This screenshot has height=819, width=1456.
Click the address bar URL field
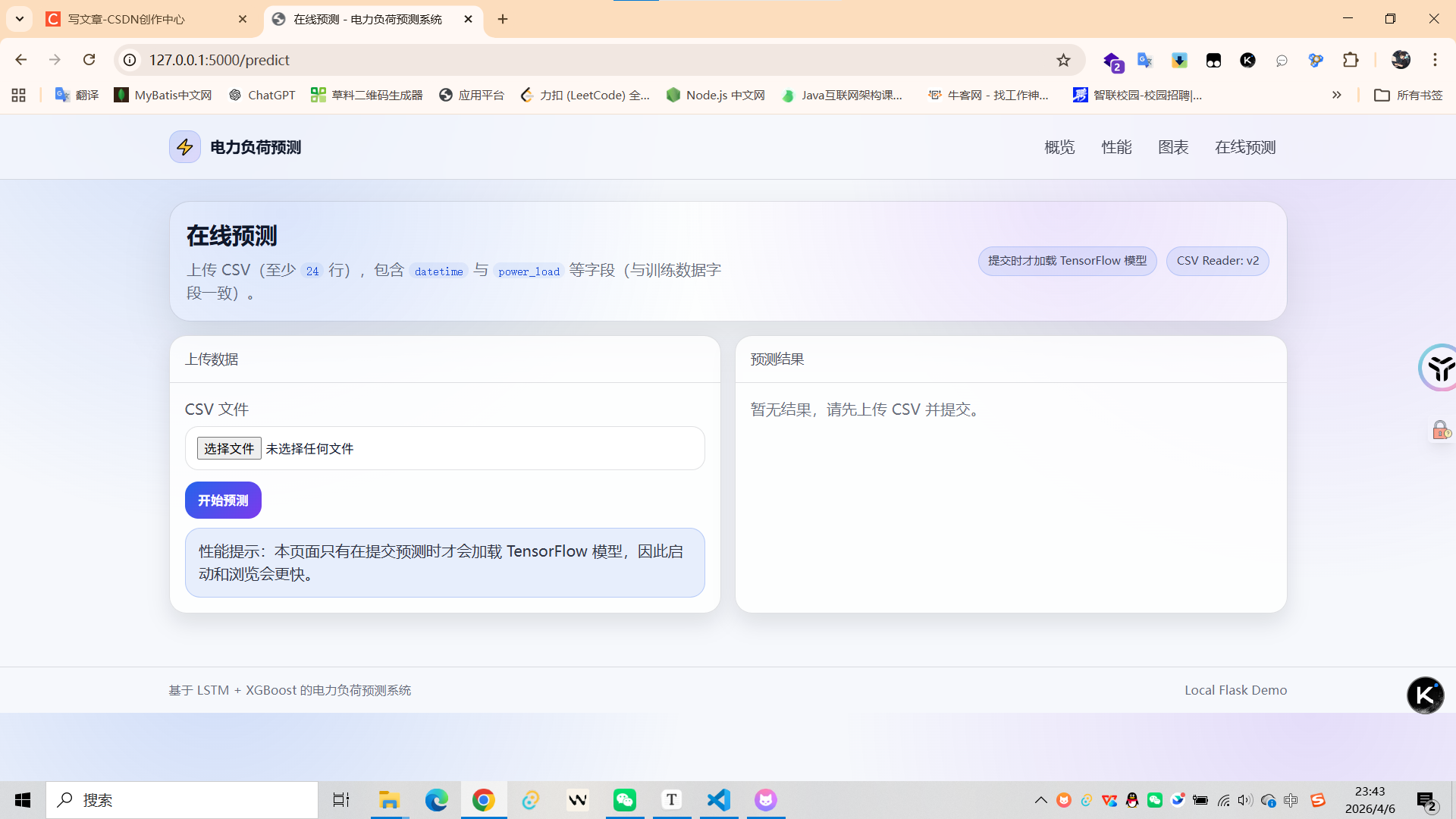tap(531, 60)
